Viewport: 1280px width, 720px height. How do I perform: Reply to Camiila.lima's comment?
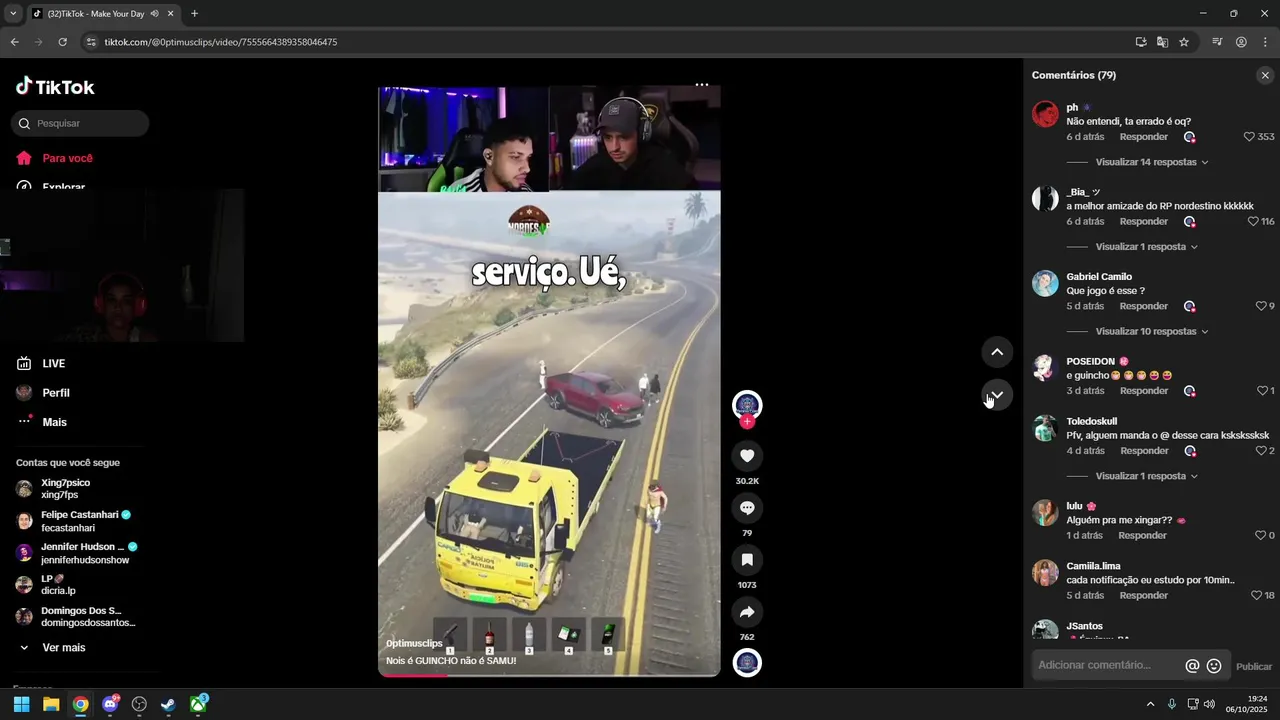point(1144,596)
